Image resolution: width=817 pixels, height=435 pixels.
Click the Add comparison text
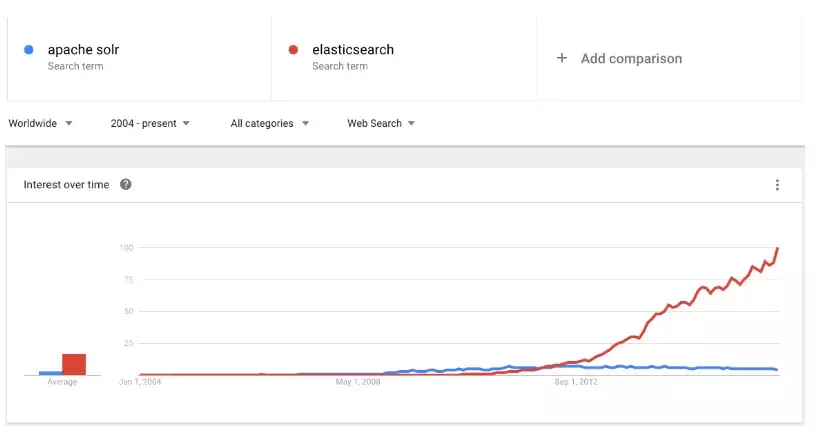[632, 58]
